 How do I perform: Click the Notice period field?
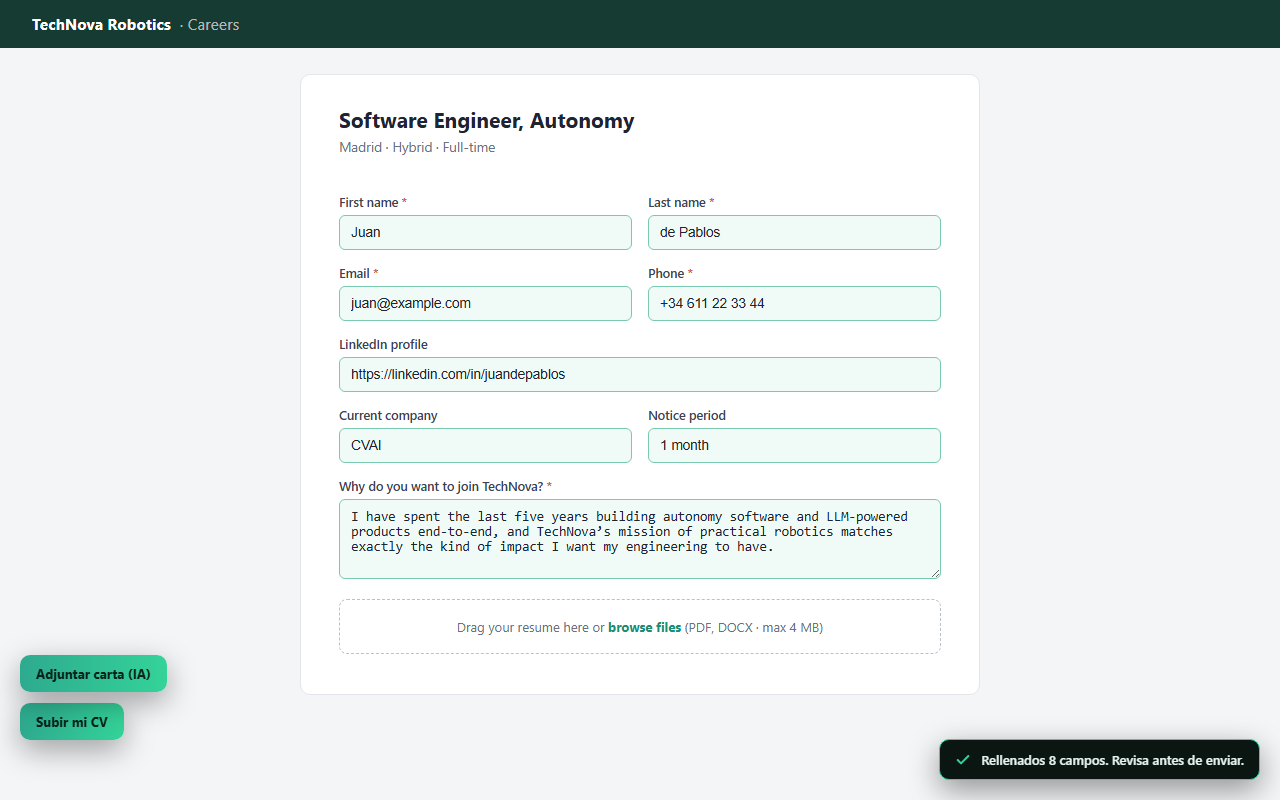794,445
